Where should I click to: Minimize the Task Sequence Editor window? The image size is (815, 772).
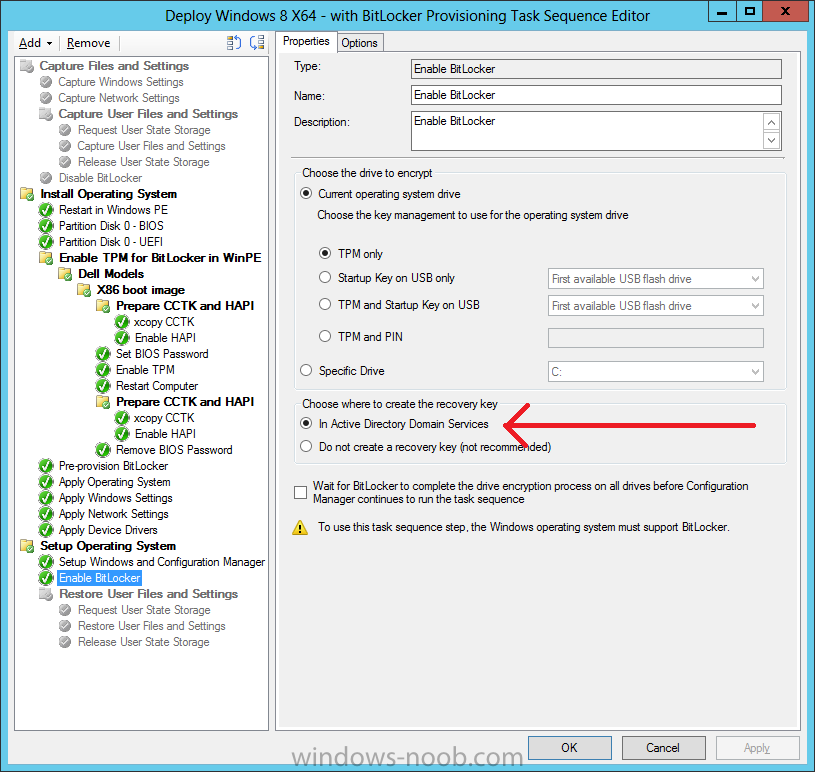tap(722, 12)
